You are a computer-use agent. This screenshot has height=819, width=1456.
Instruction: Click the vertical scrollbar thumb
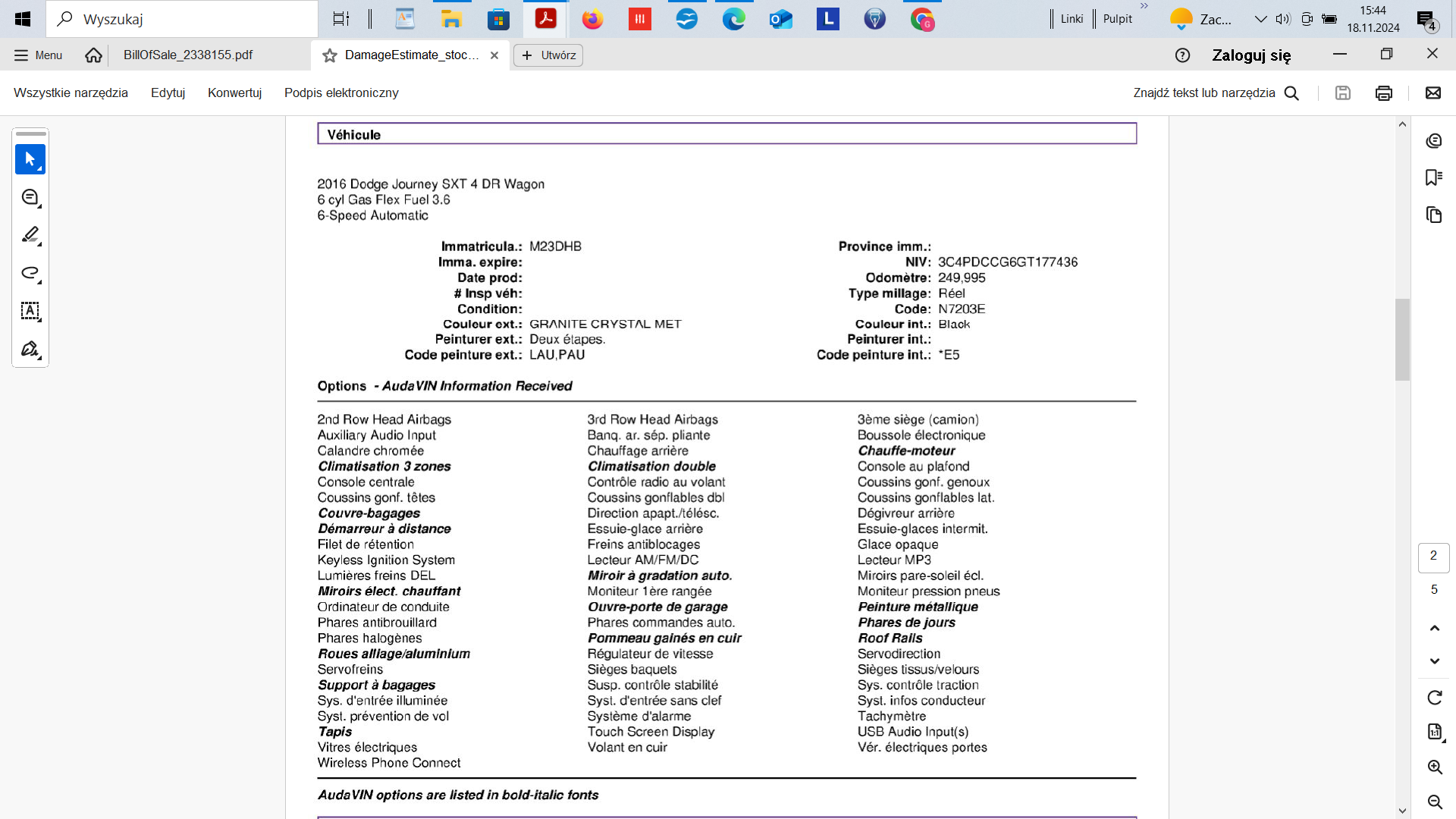(x=1402, y=339)
